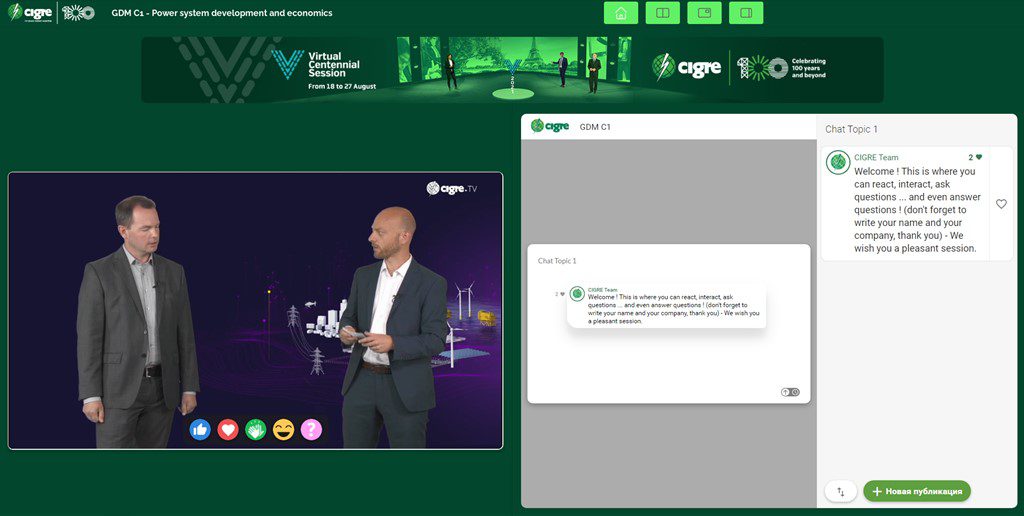Screen dimensions: 1024x516
Task: Open the message sort order button
Action: coord(840,491)
